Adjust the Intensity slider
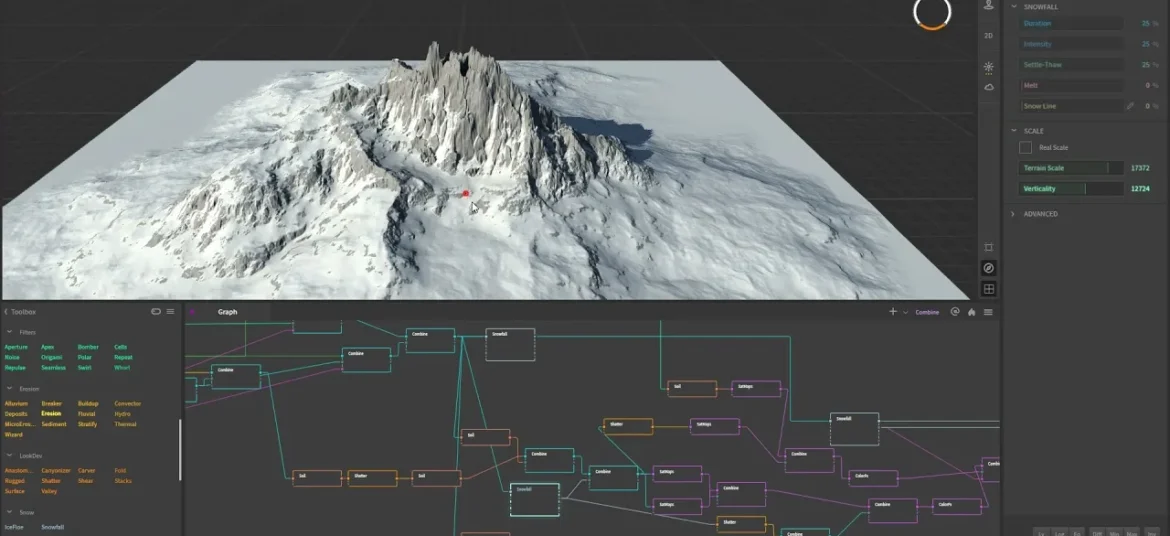Screen dimensions: 1170x536 click(x=1071, y=44)
